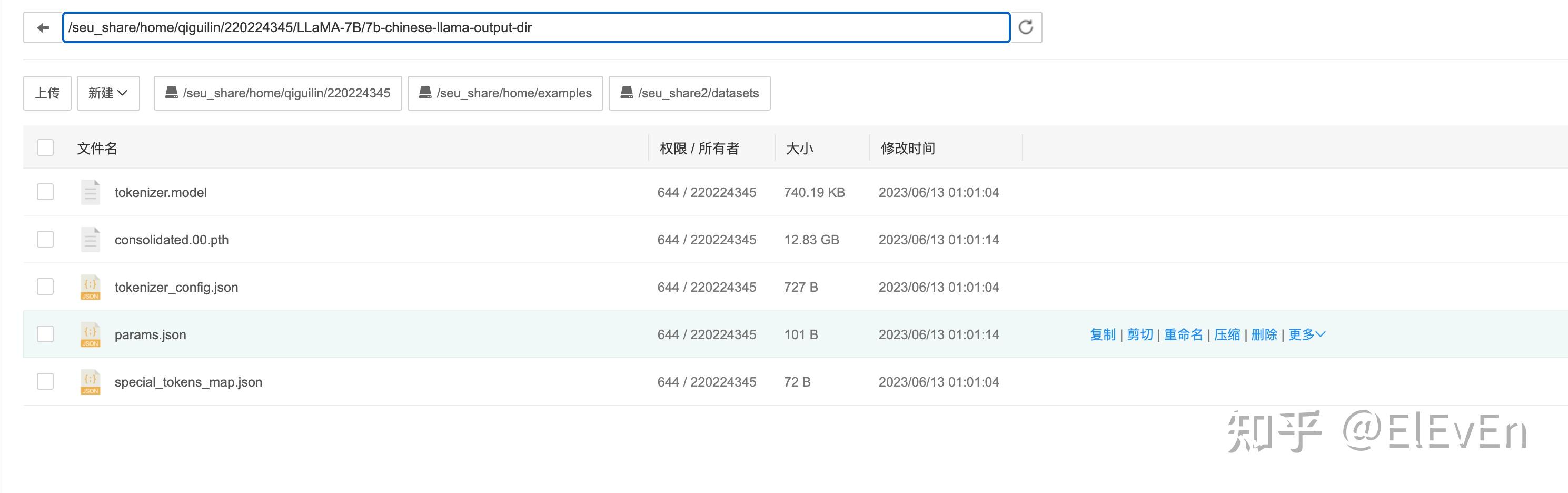Expand the 更多 menu for params.json

pos(1306,335)
